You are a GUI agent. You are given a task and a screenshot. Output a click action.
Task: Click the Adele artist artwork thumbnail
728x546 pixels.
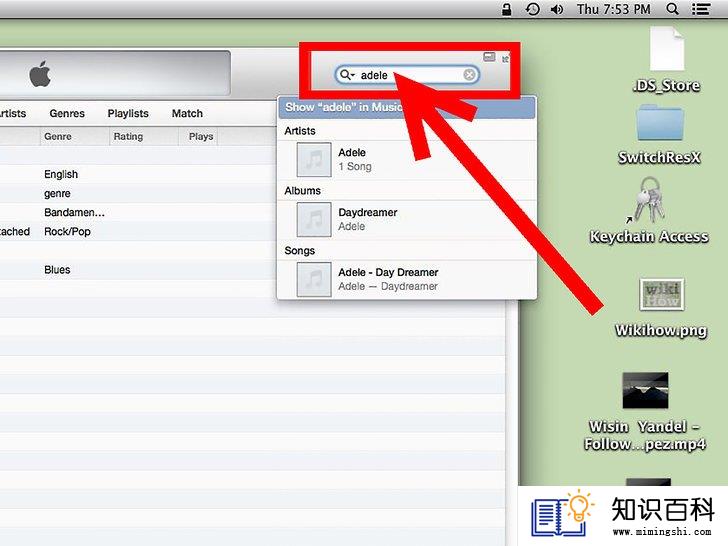click(314, 160)
